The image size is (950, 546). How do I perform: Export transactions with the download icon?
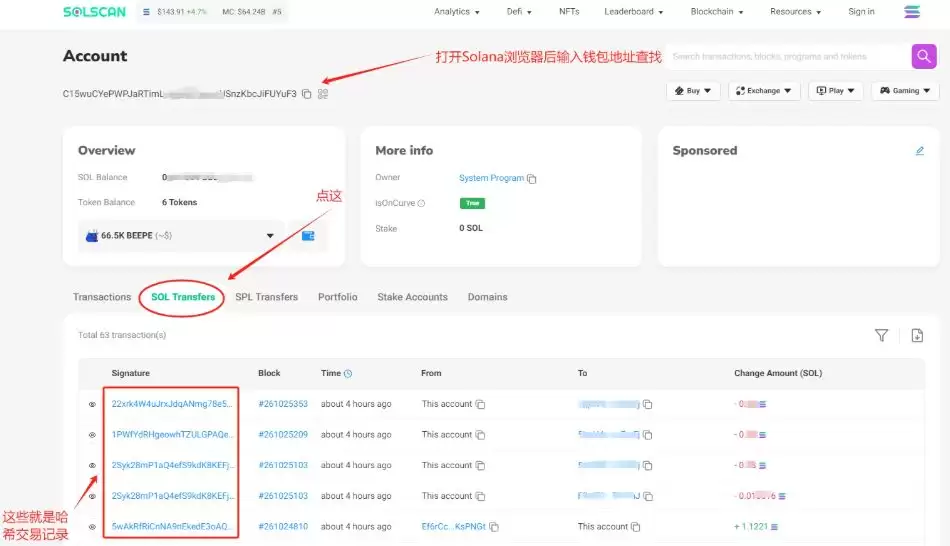[x=917, y=336]
